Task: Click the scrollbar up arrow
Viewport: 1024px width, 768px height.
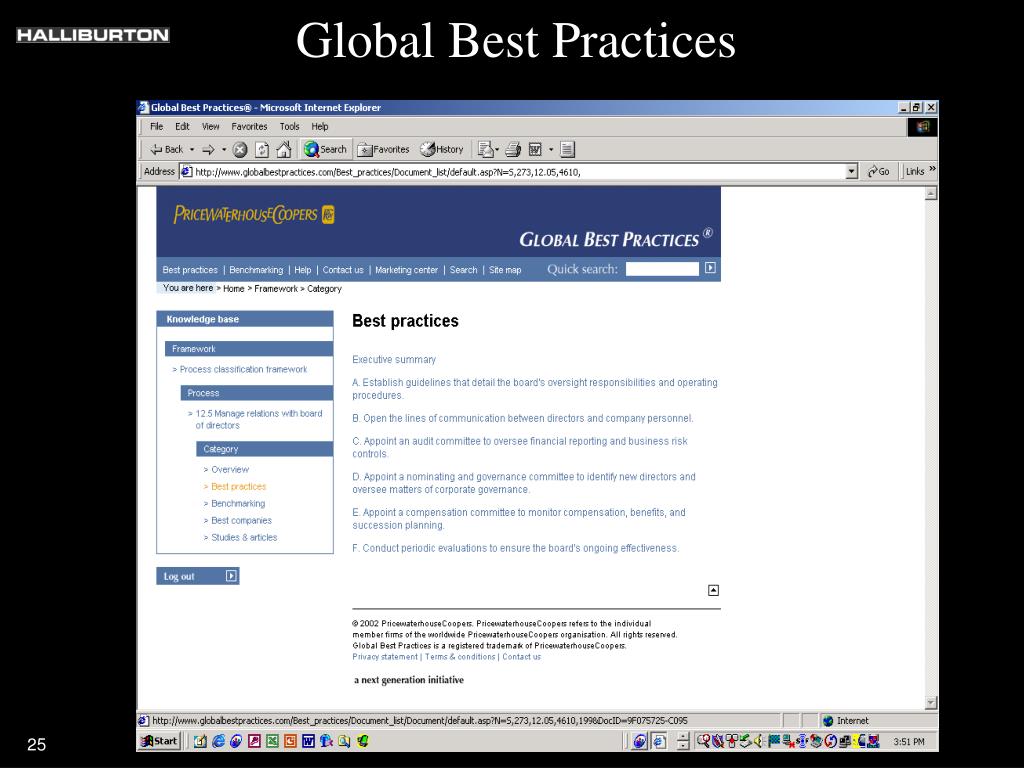Action: coord(931,193)
